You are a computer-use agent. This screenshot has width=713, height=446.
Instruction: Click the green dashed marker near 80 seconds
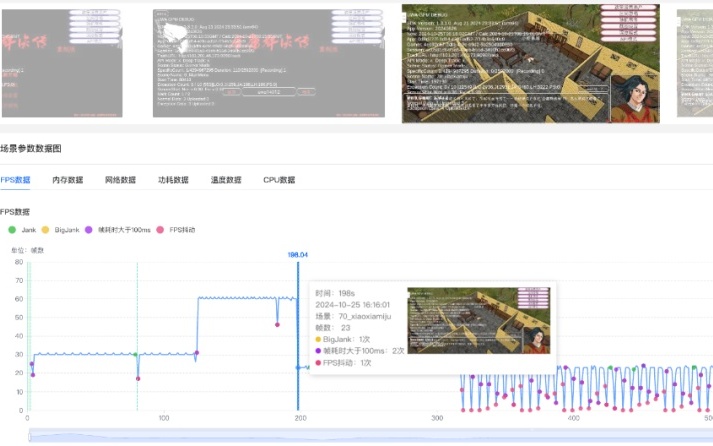click(137, 336)
